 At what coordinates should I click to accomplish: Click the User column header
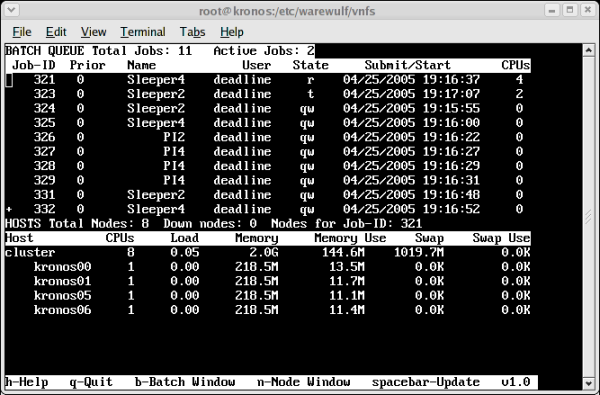[x=257, y=65]
